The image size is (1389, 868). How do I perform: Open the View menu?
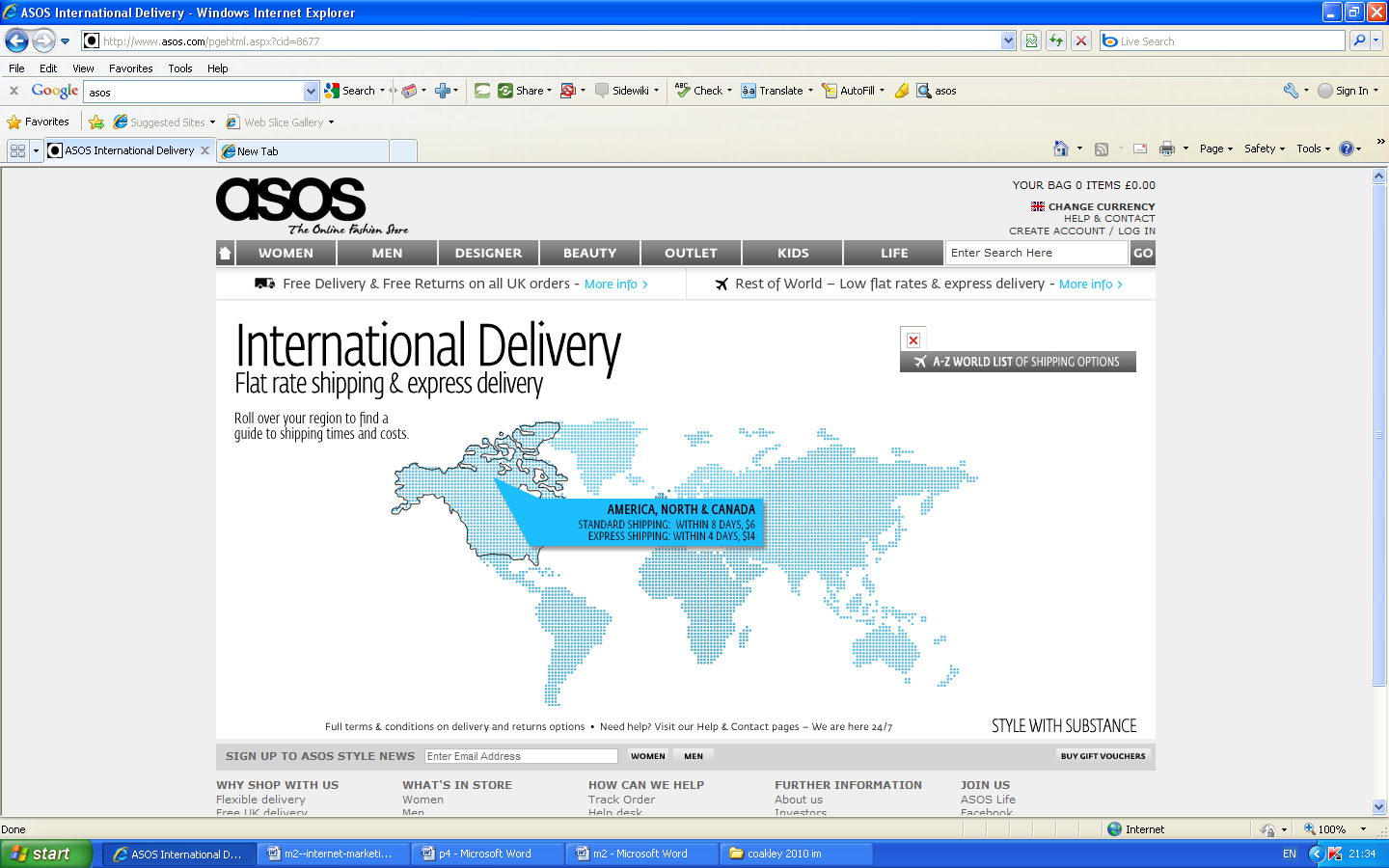[x=83, y=68]
